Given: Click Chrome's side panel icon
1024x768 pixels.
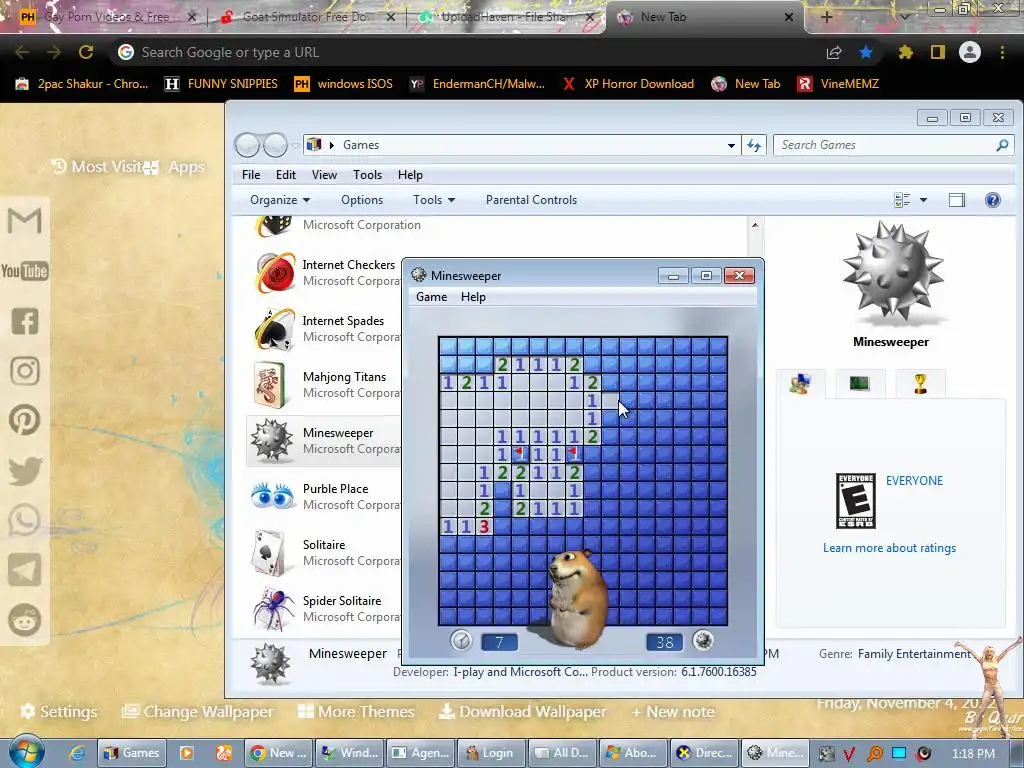Looking at the screenshot, I should (938, 52).
